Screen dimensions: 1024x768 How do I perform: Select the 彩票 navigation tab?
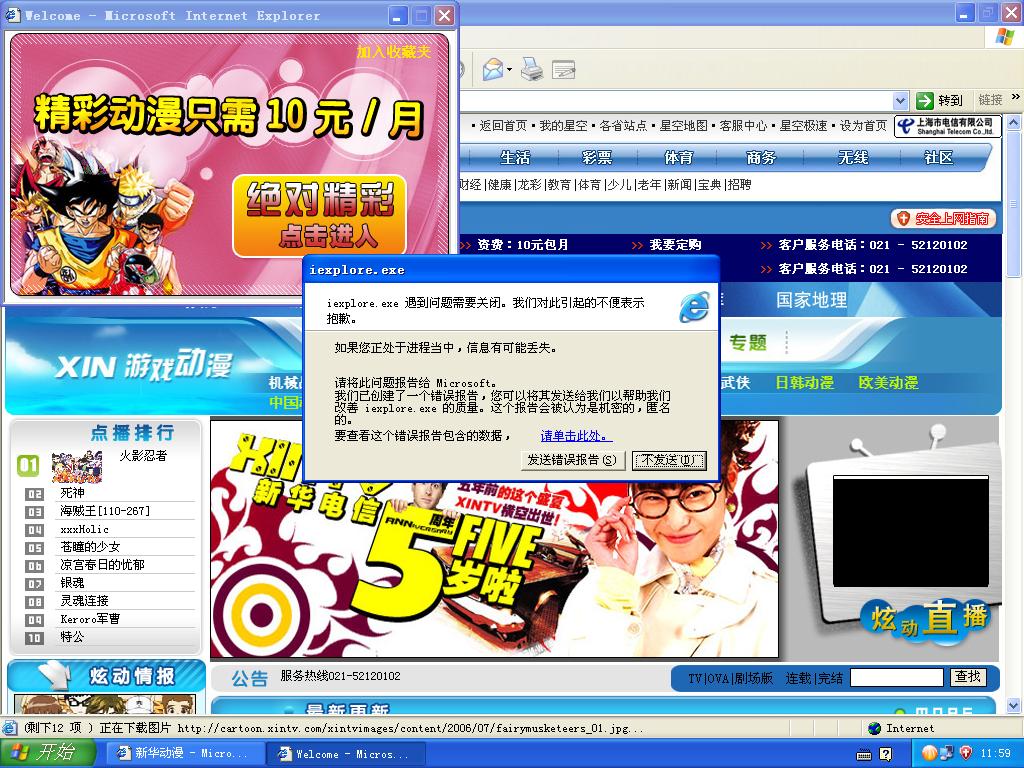(597, 157)
